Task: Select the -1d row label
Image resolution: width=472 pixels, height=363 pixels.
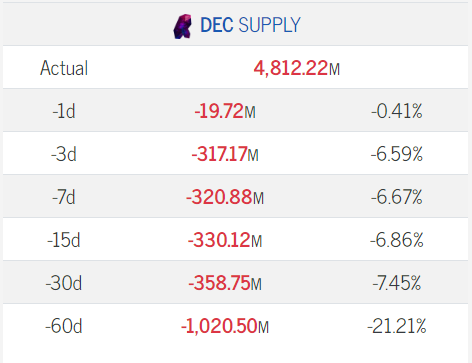Action: click(x=64, y=111)
